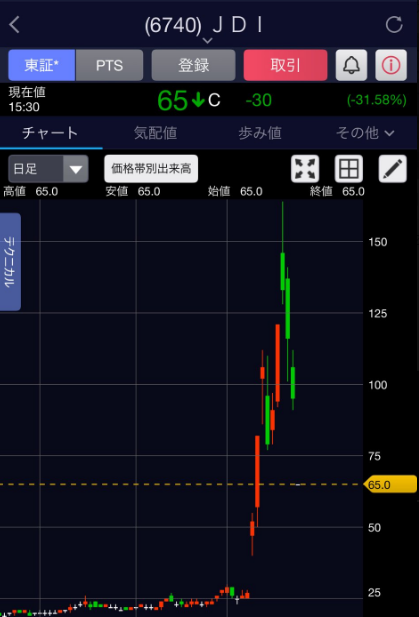Tap the 登録 button

tap(194, 65)
